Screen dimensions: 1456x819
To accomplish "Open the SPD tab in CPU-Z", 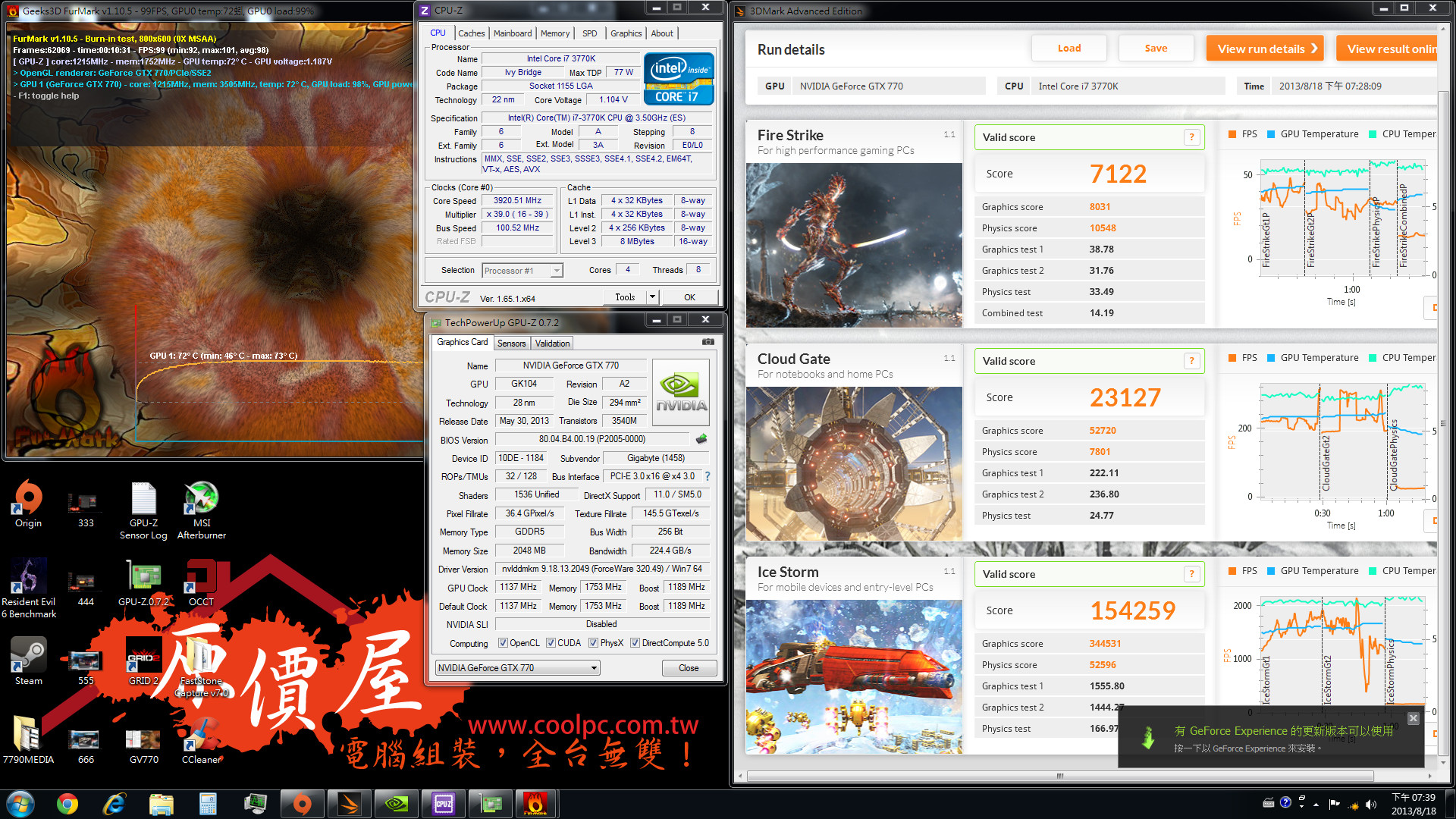I will 590,33.
